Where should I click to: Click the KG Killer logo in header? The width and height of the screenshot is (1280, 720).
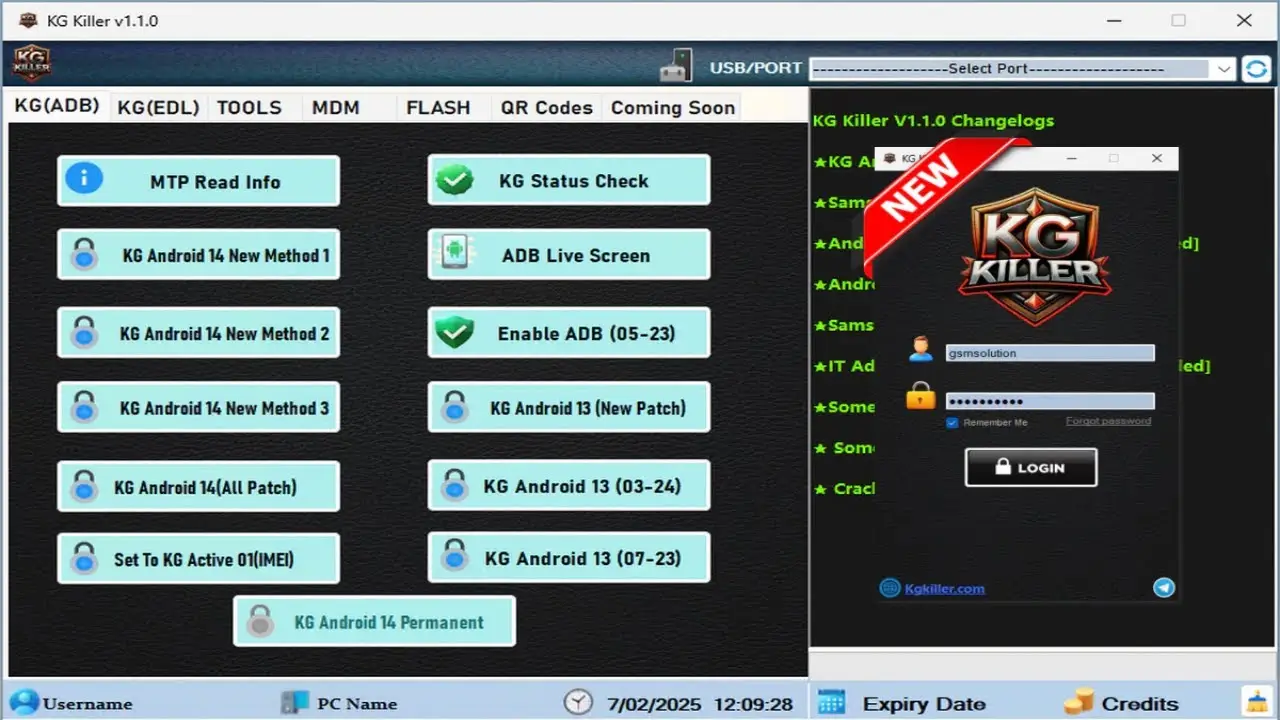(x=31, y=65)
